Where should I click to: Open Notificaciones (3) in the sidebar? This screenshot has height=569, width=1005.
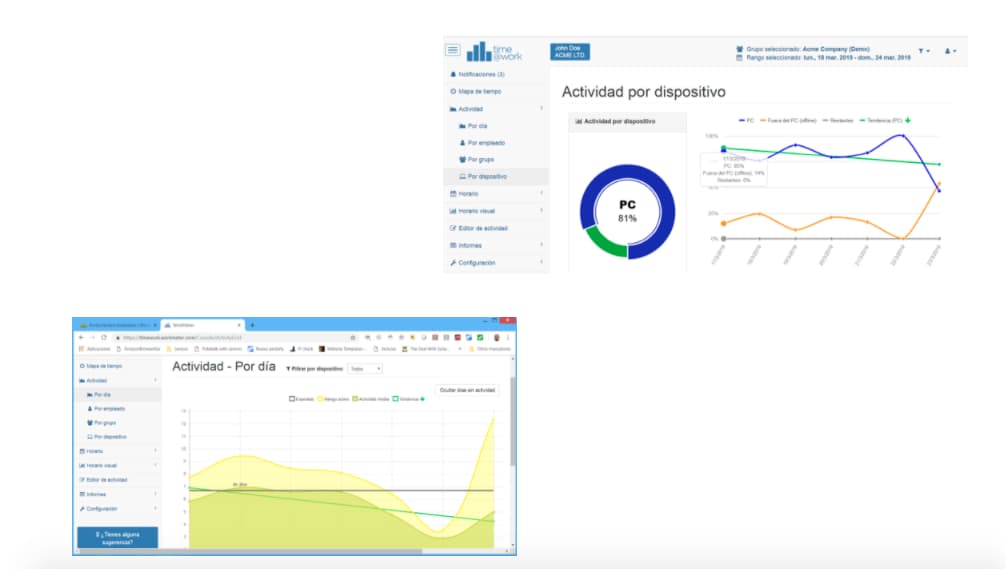pyautogui.click(x=481, y=74)
